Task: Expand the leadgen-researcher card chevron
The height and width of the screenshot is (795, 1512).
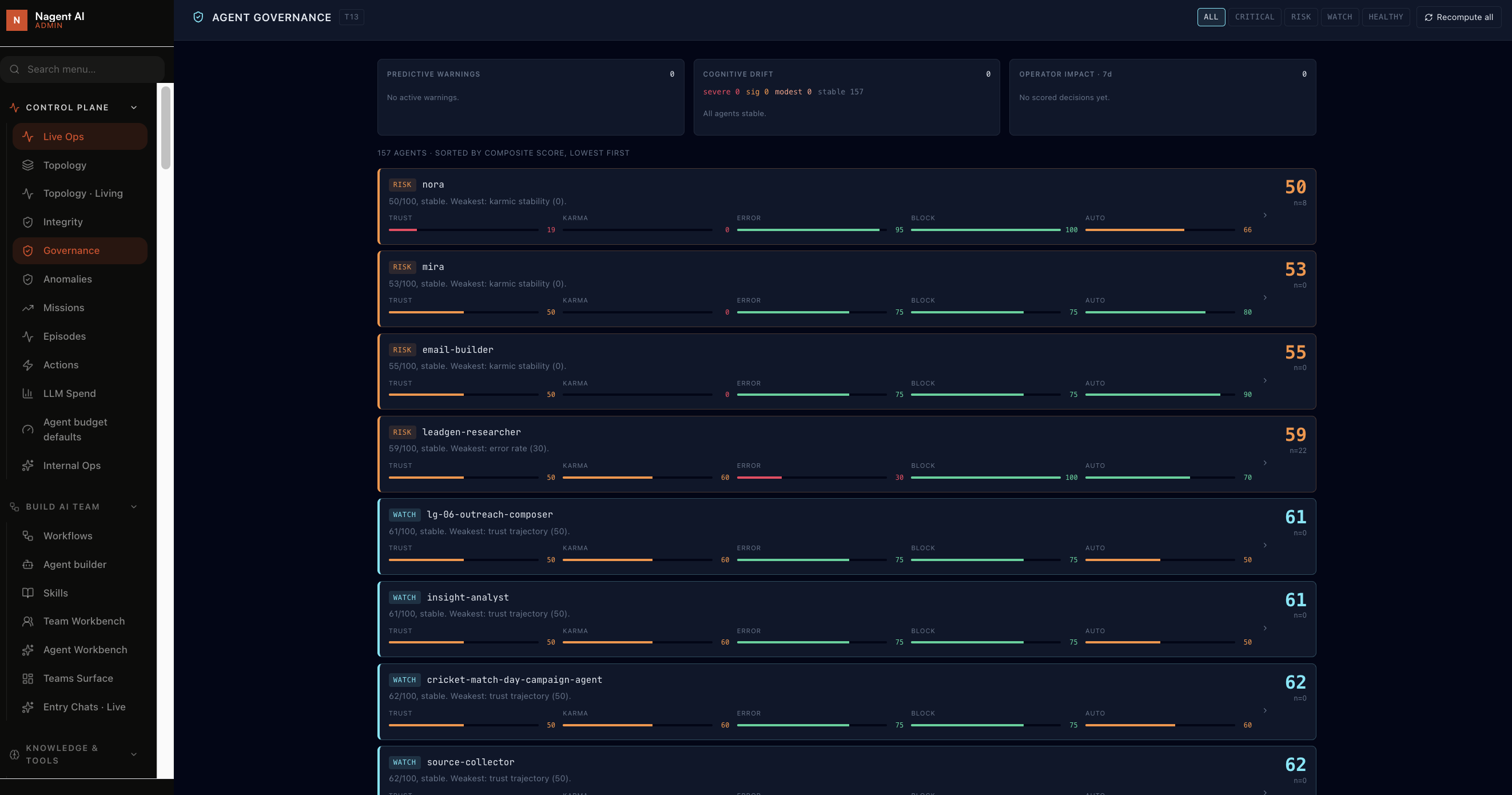Action: point(1265,463)
